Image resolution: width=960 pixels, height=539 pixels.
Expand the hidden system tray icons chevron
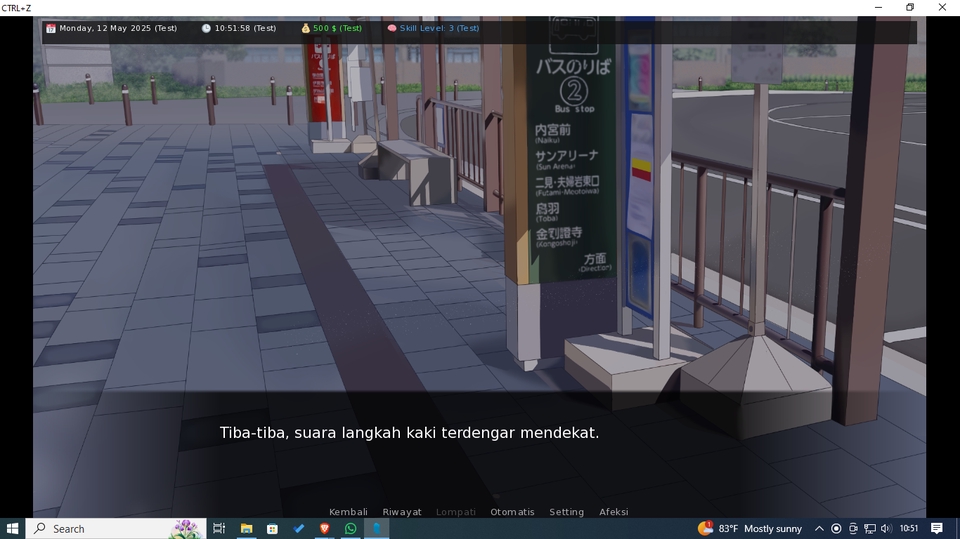click(819, 529)
